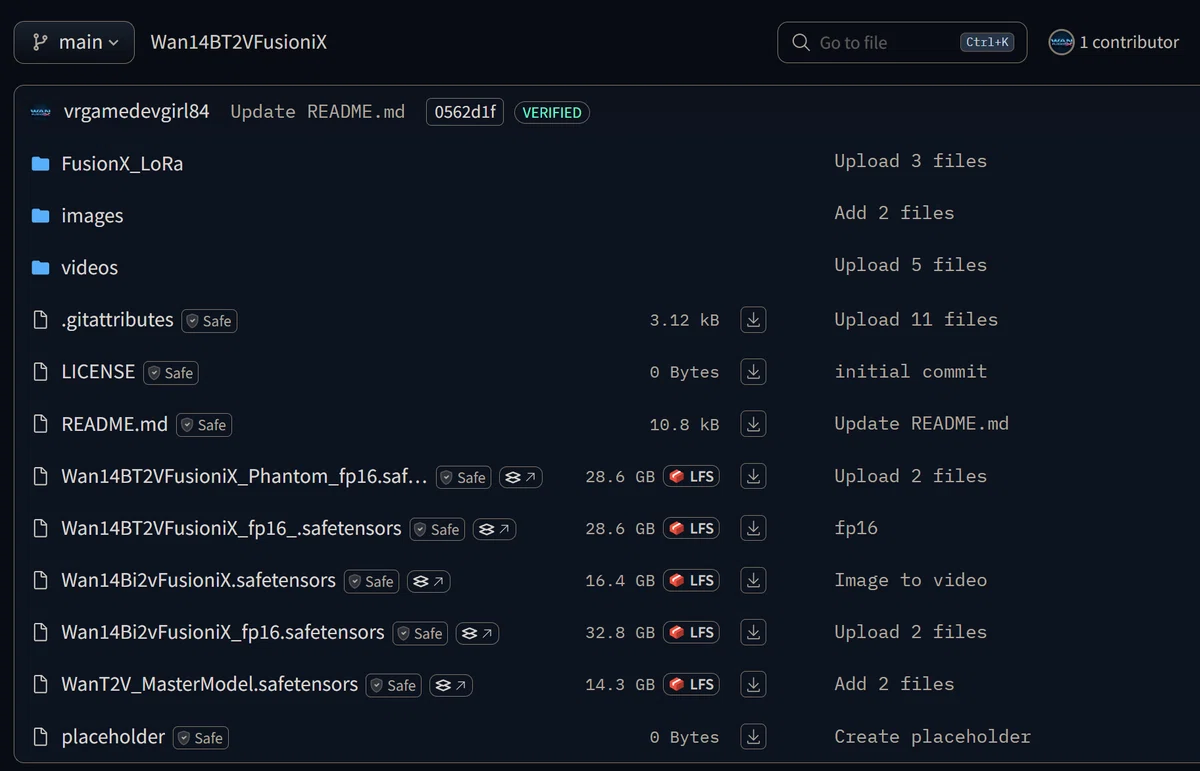Click the vrgamedevgirl84 avatar icon
This screenshot has height=771, width=1200.
tap(40, 112)
